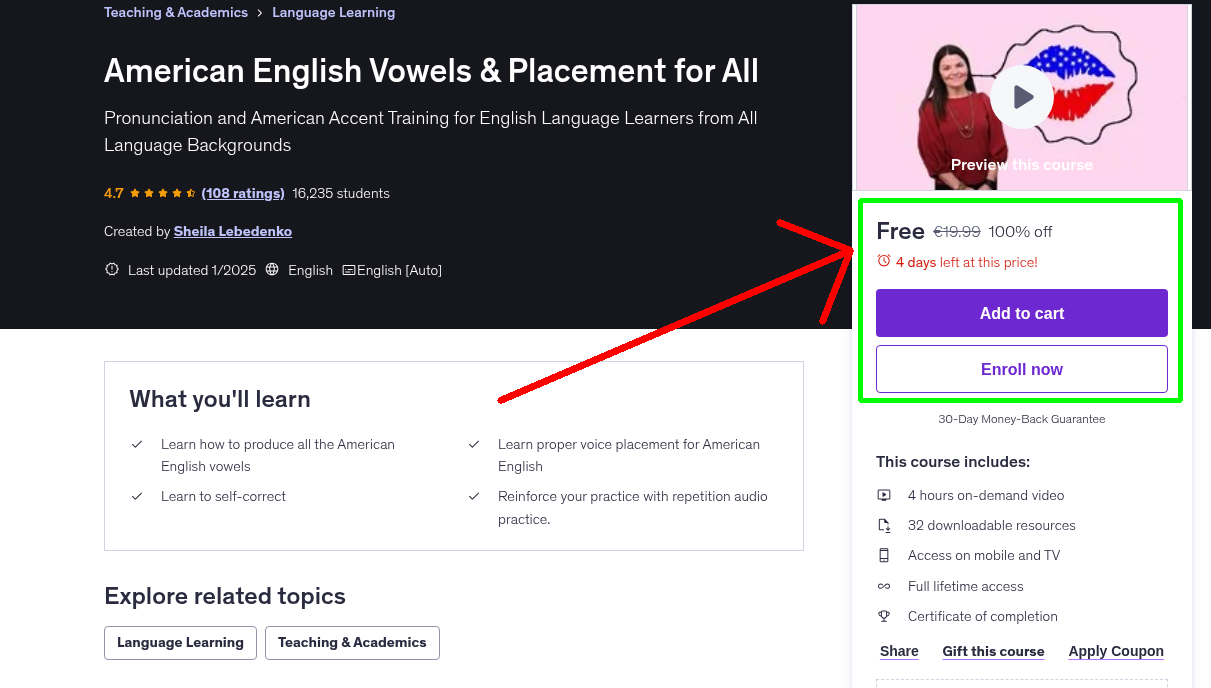Click the Free price label
Viewport: 1211px width, 688px height.
tap(900, 231)
